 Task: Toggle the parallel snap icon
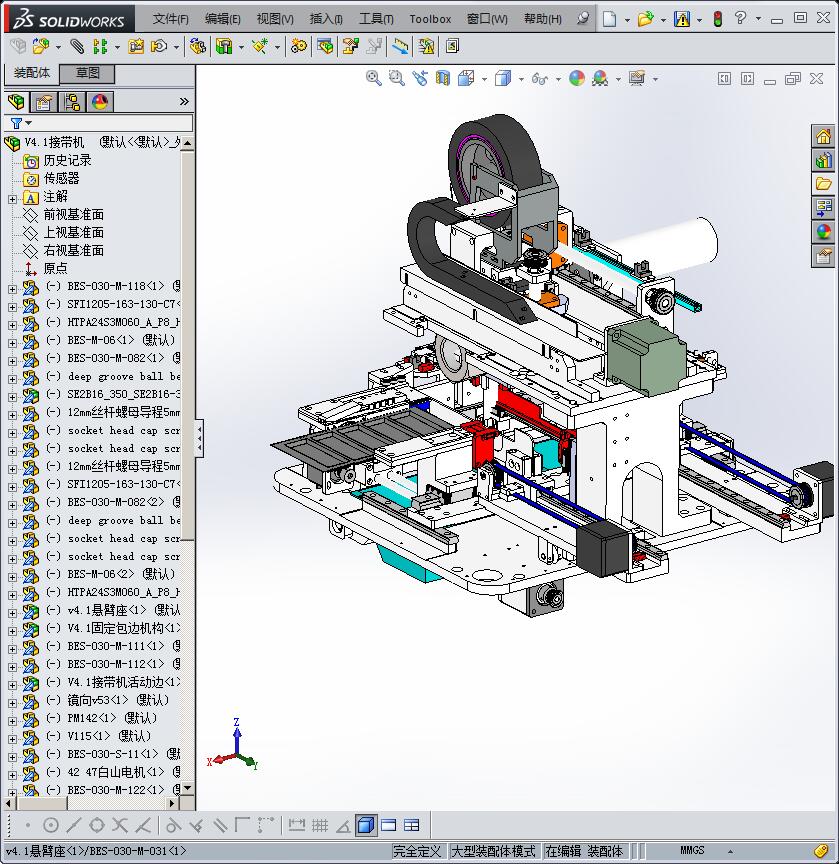(x=220, y=825)
